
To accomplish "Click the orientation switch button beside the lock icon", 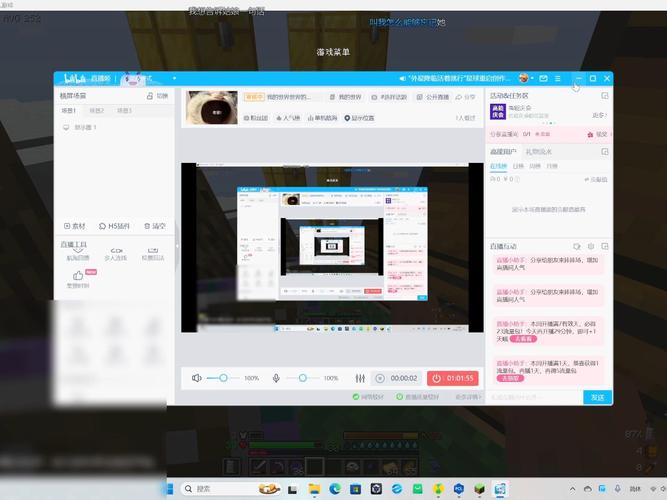I will tap(162, 96).
